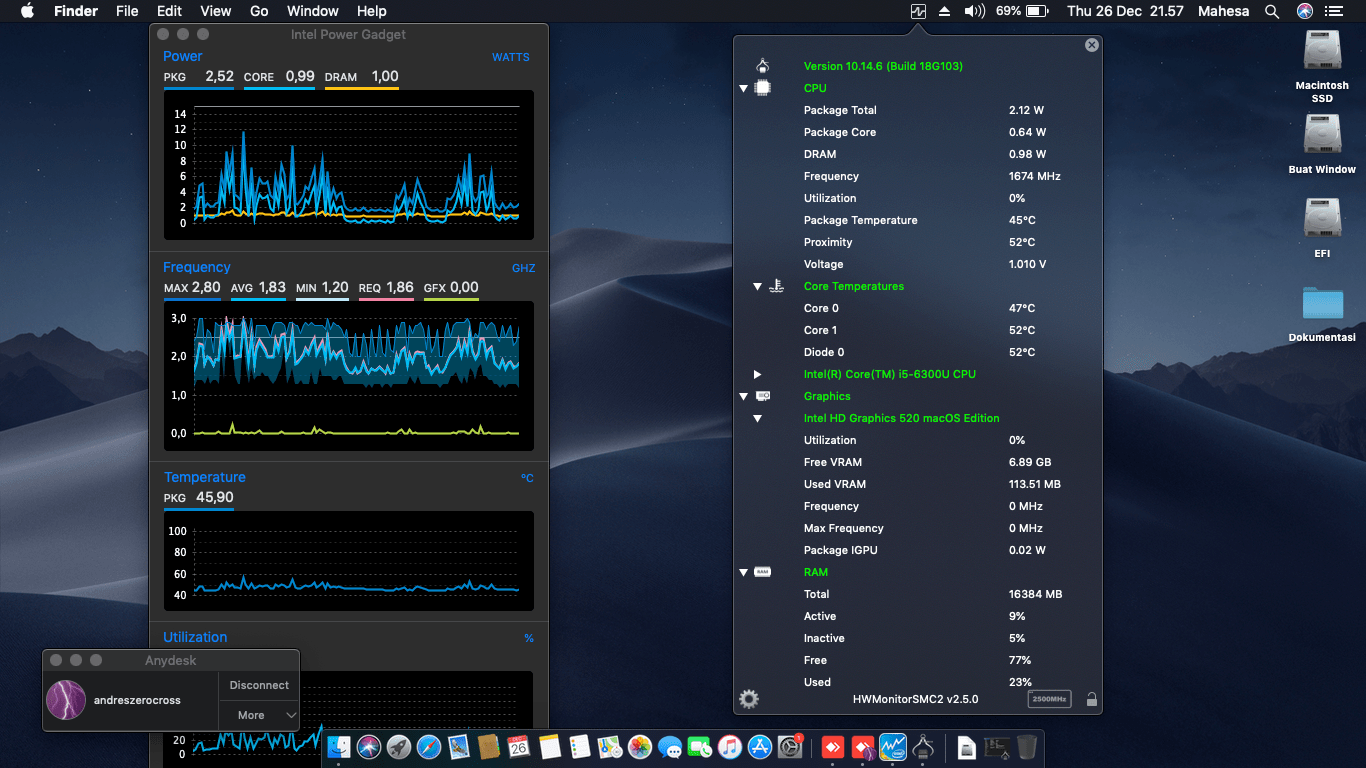Click the REQ 1,86 frequency label
Screen dimensions: 1366x768
386,287
